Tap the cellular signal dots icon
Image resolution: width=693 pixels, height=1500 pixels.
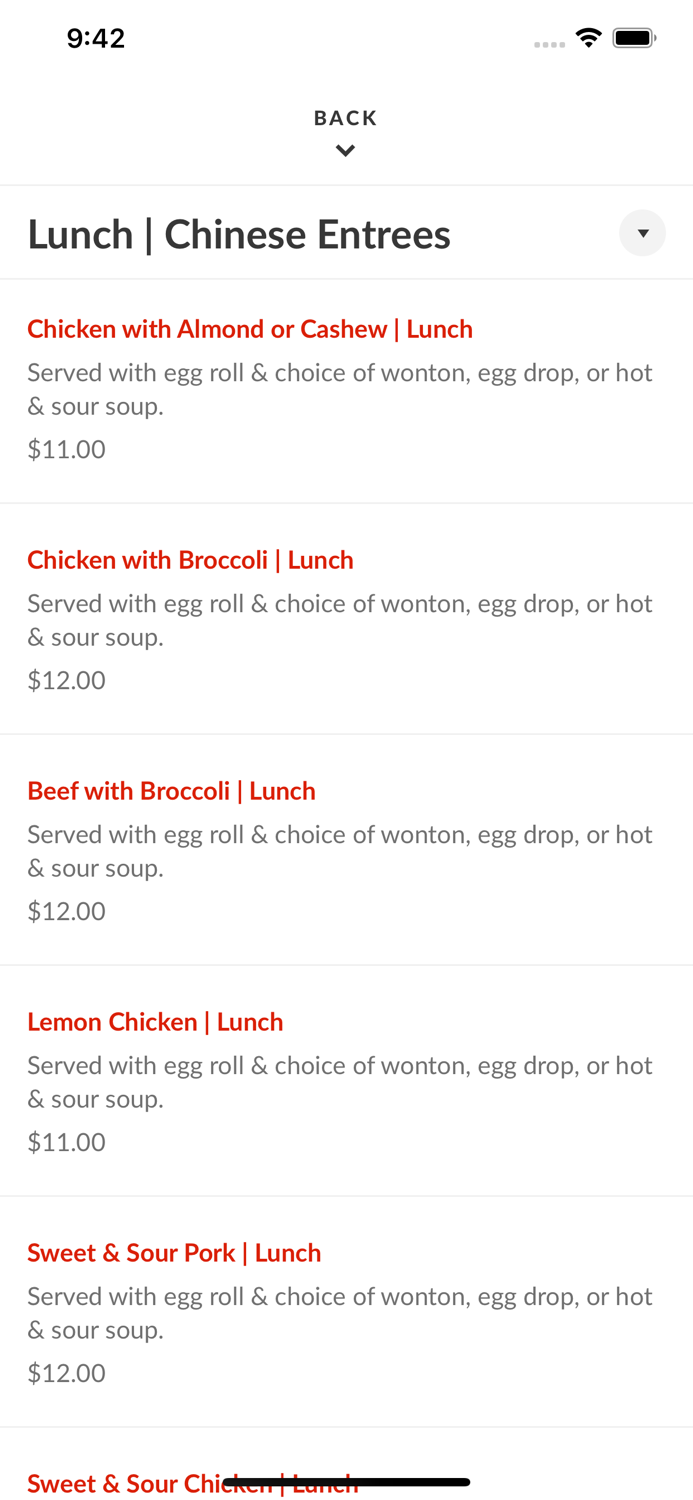(549, 44)
